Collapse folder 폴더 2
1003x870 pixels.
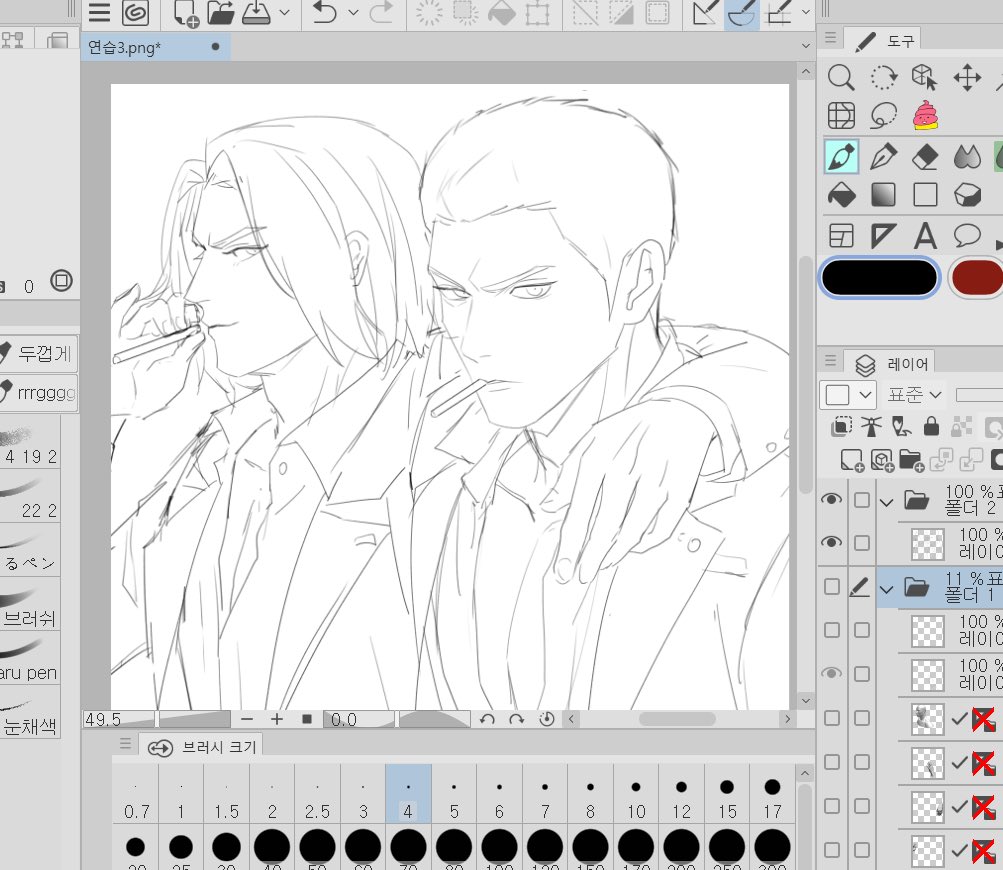(x=886, y=503)
